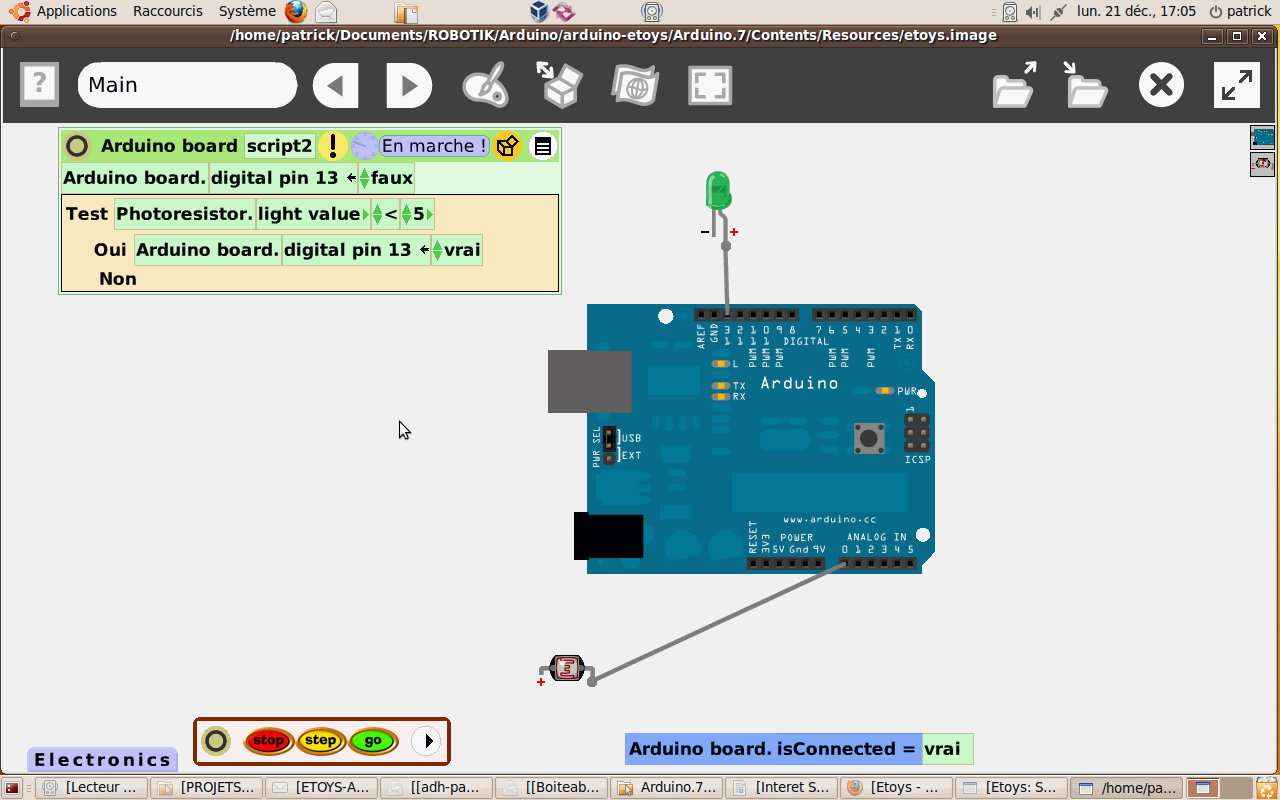Rename the script2 label

[280, 146]
